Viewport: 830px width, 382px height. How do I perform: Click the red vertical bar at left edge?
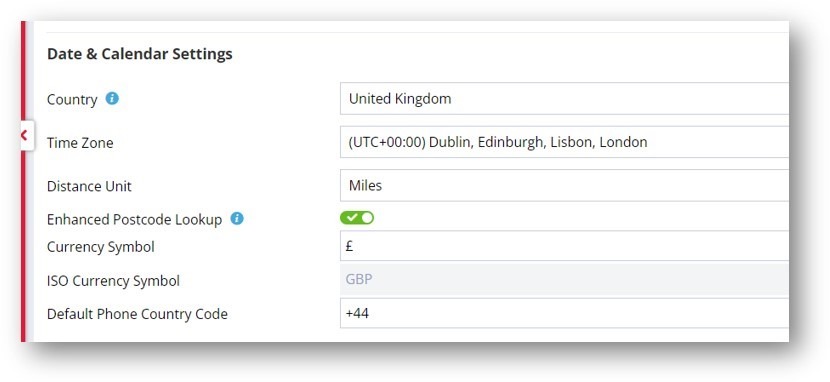(23, 238)
